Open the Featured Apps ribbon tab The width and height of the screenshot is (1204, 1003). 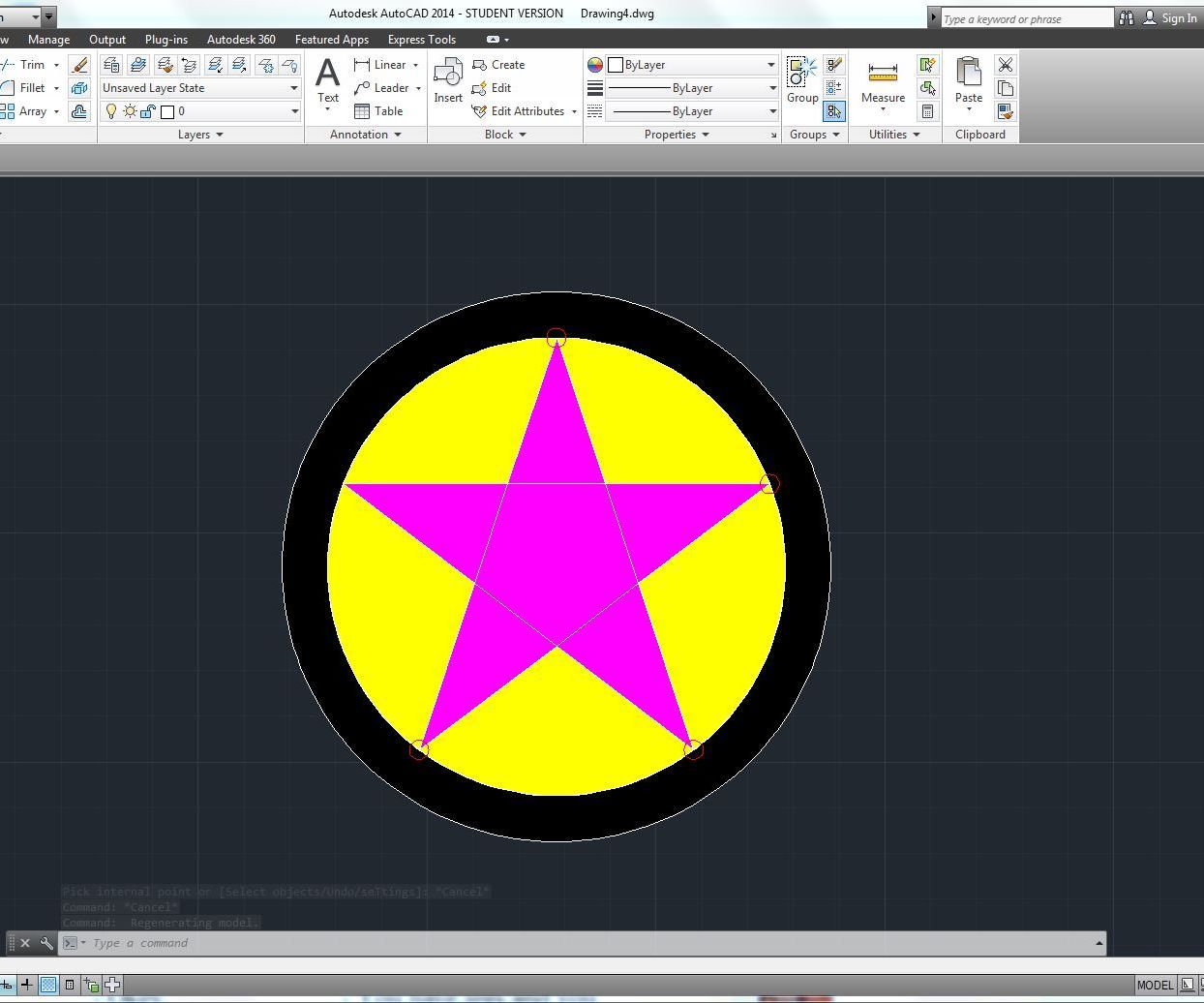pos(332,40)
